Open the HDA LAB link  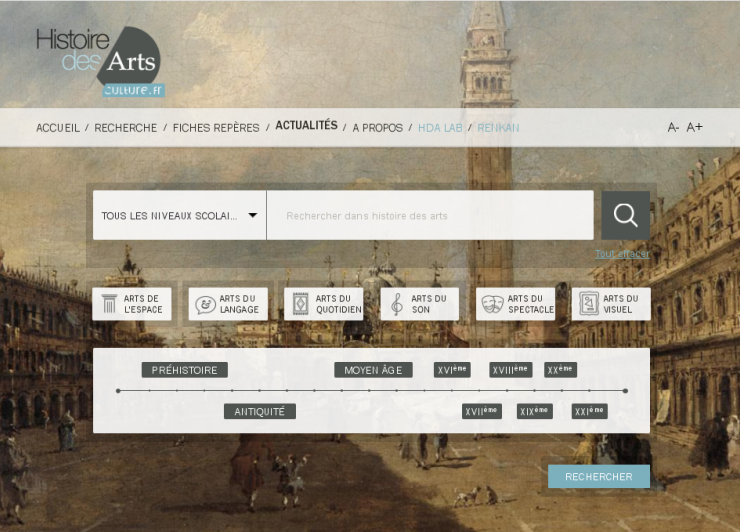(440, 128)
